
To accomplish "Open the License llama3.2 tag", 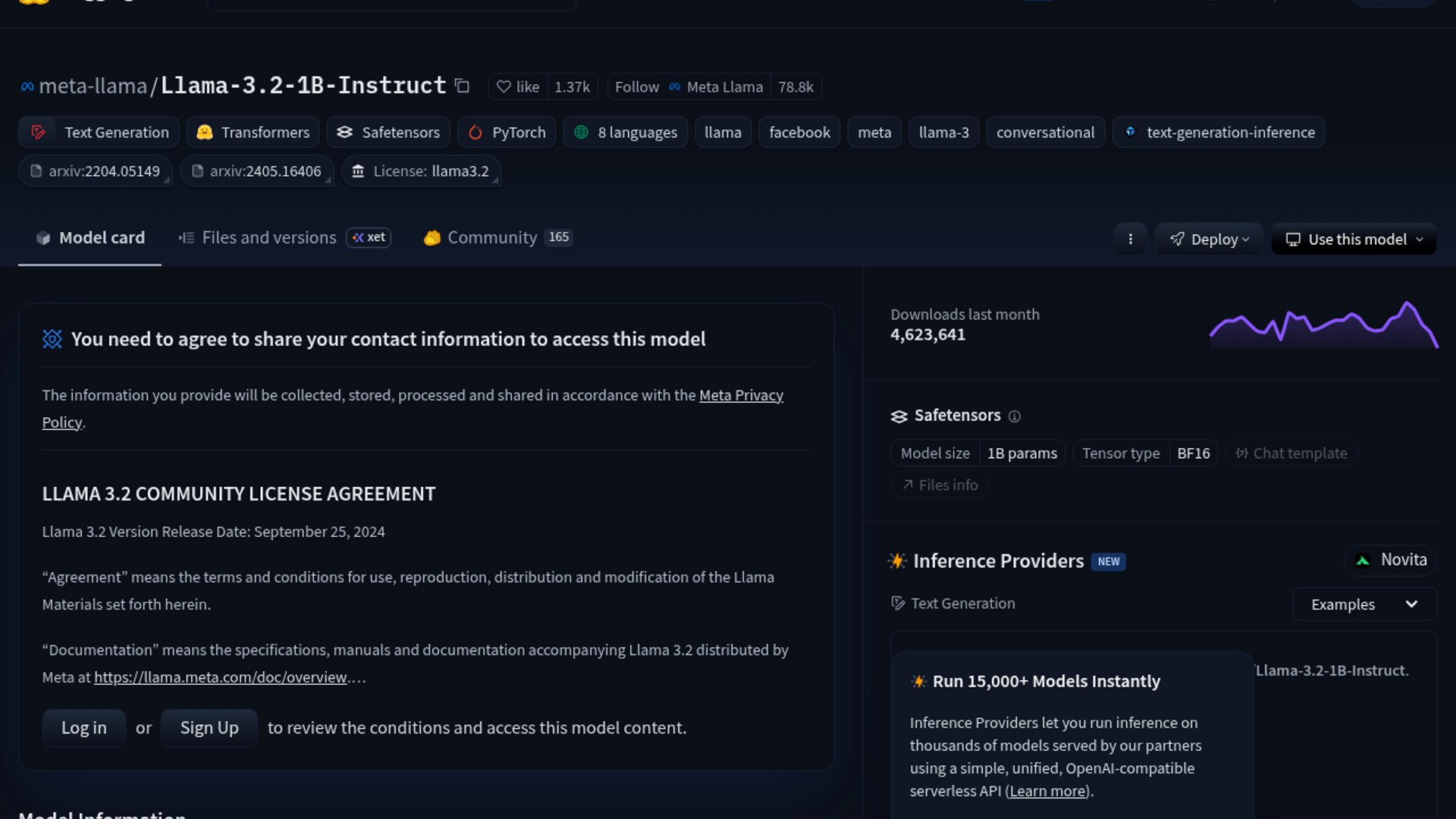I will 421,171.
